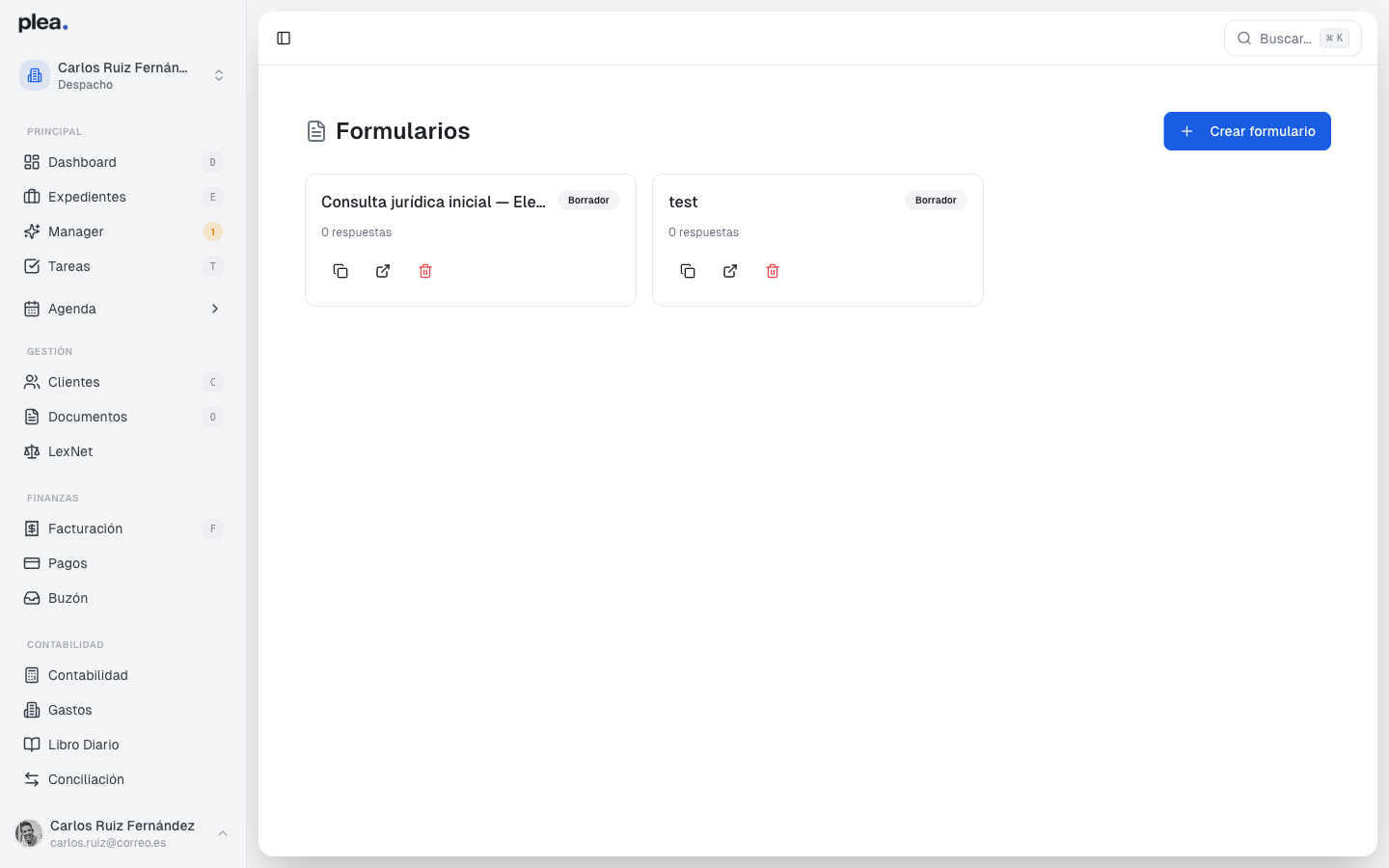Open the test form external link

(730, 271)
